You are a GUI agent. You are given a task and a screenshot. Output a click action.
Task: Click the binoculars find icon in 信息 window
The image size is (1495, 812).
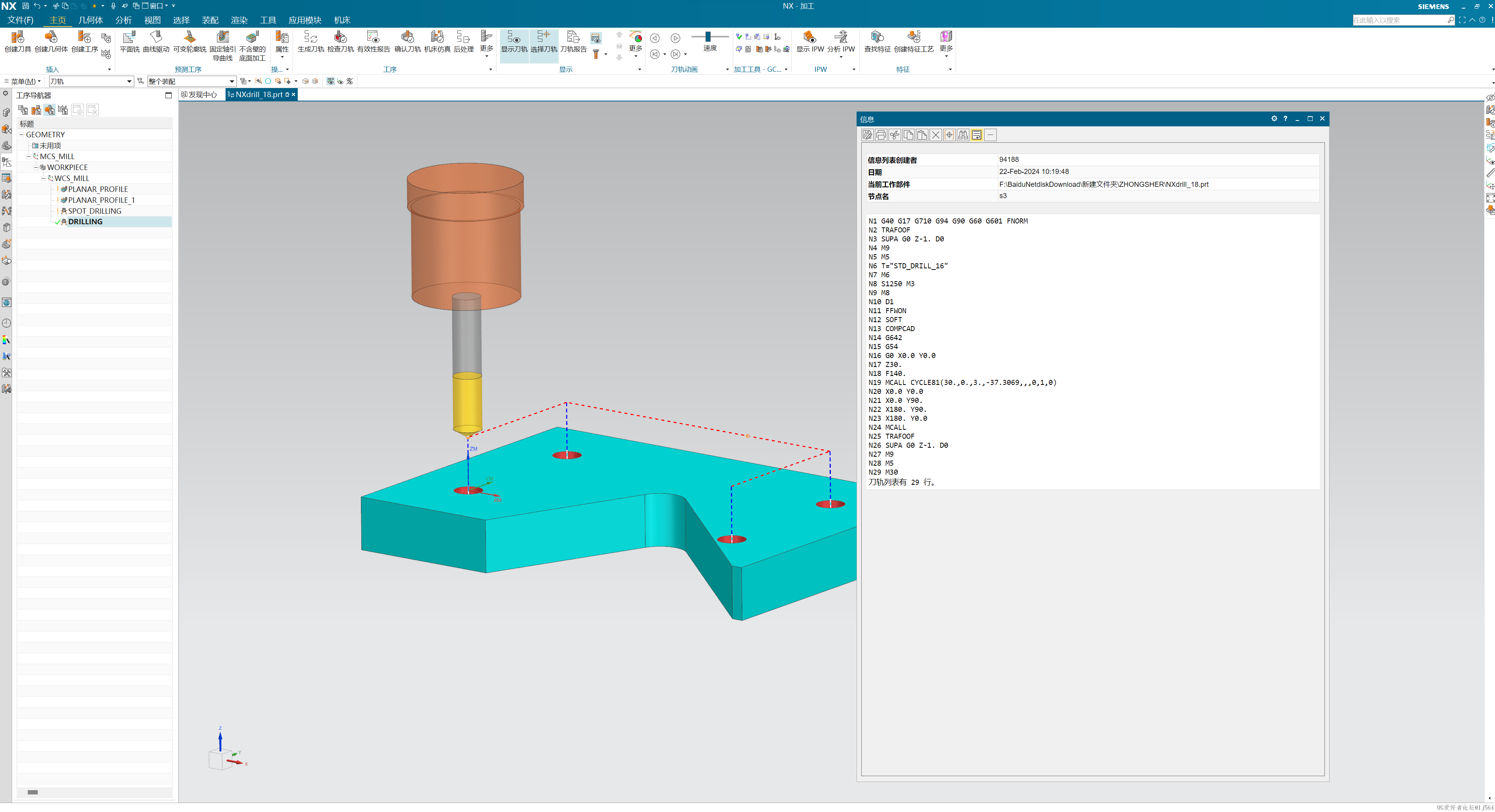point(963,135)
